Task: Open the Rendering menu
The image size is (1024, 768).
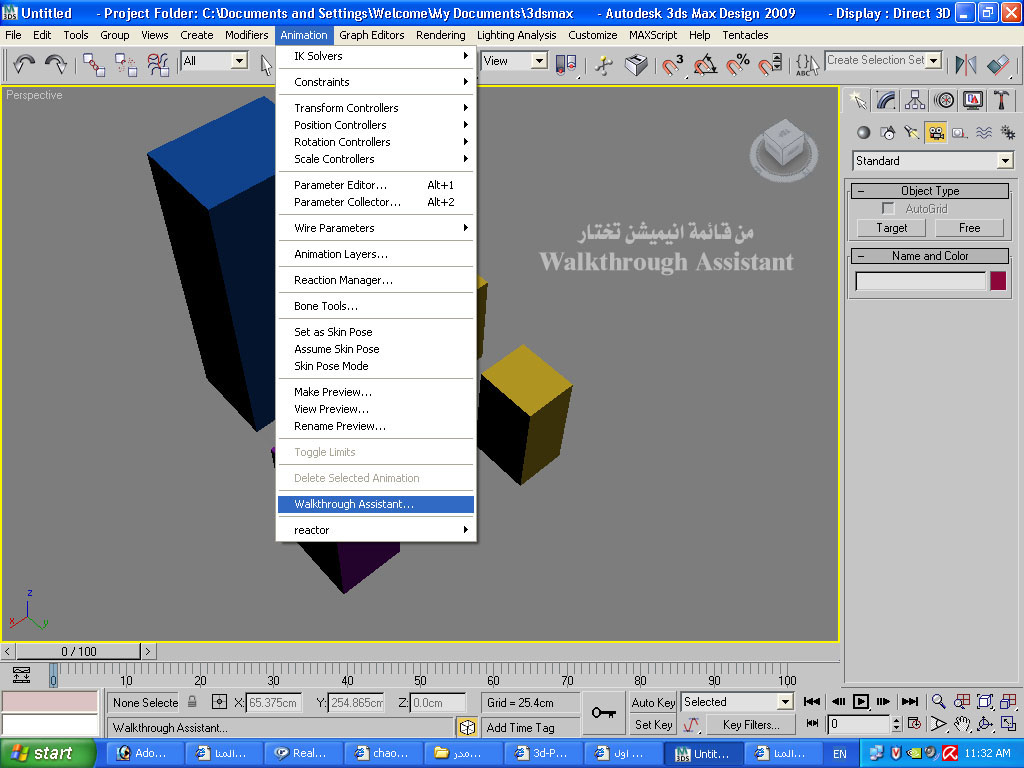Action: (x=441, y=35)
